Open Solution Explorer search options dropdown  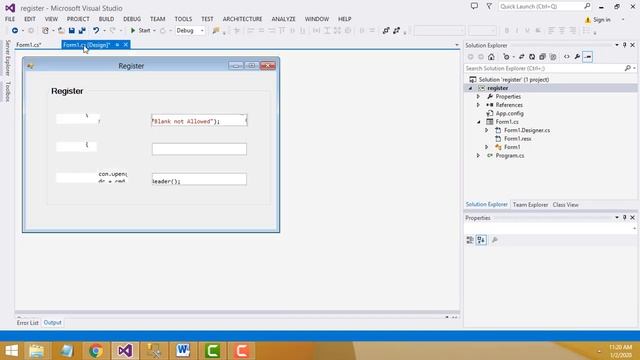point(634,69)
